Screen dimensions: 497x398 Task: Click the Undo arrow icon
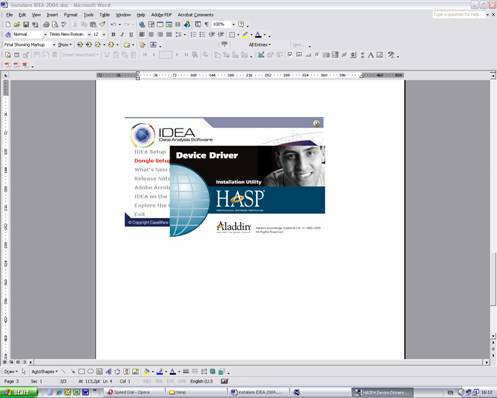click(113, 24)
